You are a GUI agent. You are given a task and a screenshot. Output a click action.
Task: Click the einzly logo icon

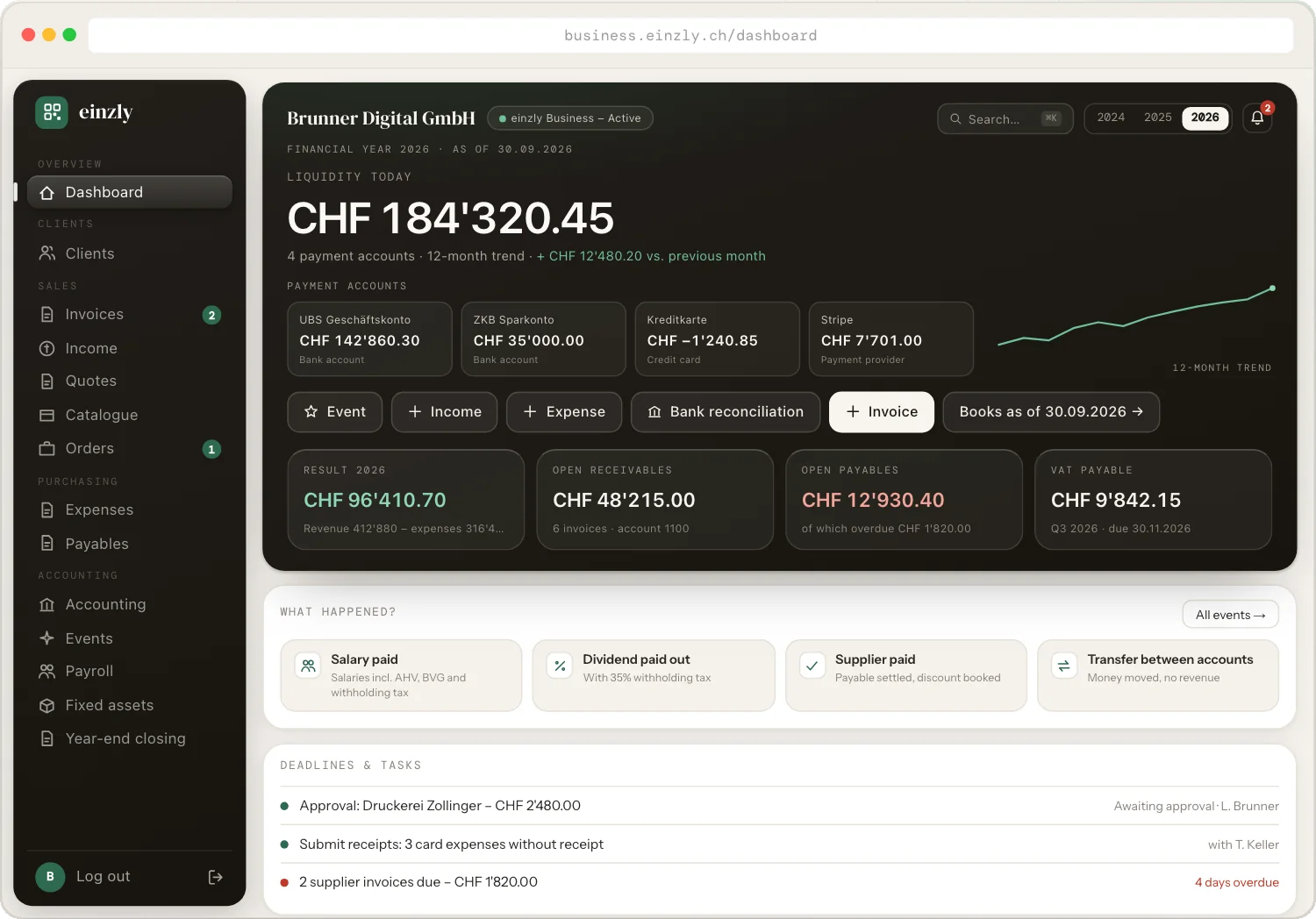pyautogui.click(x=52, y=112)
